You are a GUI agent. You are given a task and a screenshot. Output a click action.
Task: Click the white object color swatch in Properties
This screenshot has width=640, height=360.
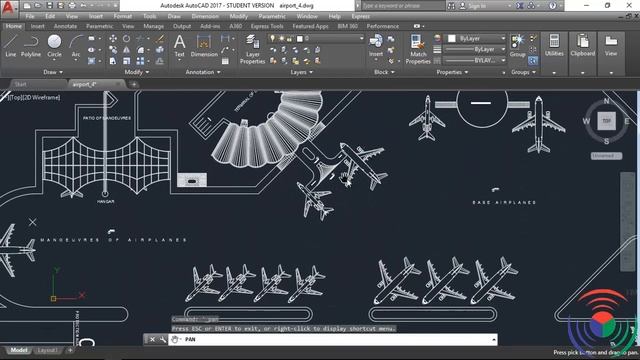tap(451, 38)
